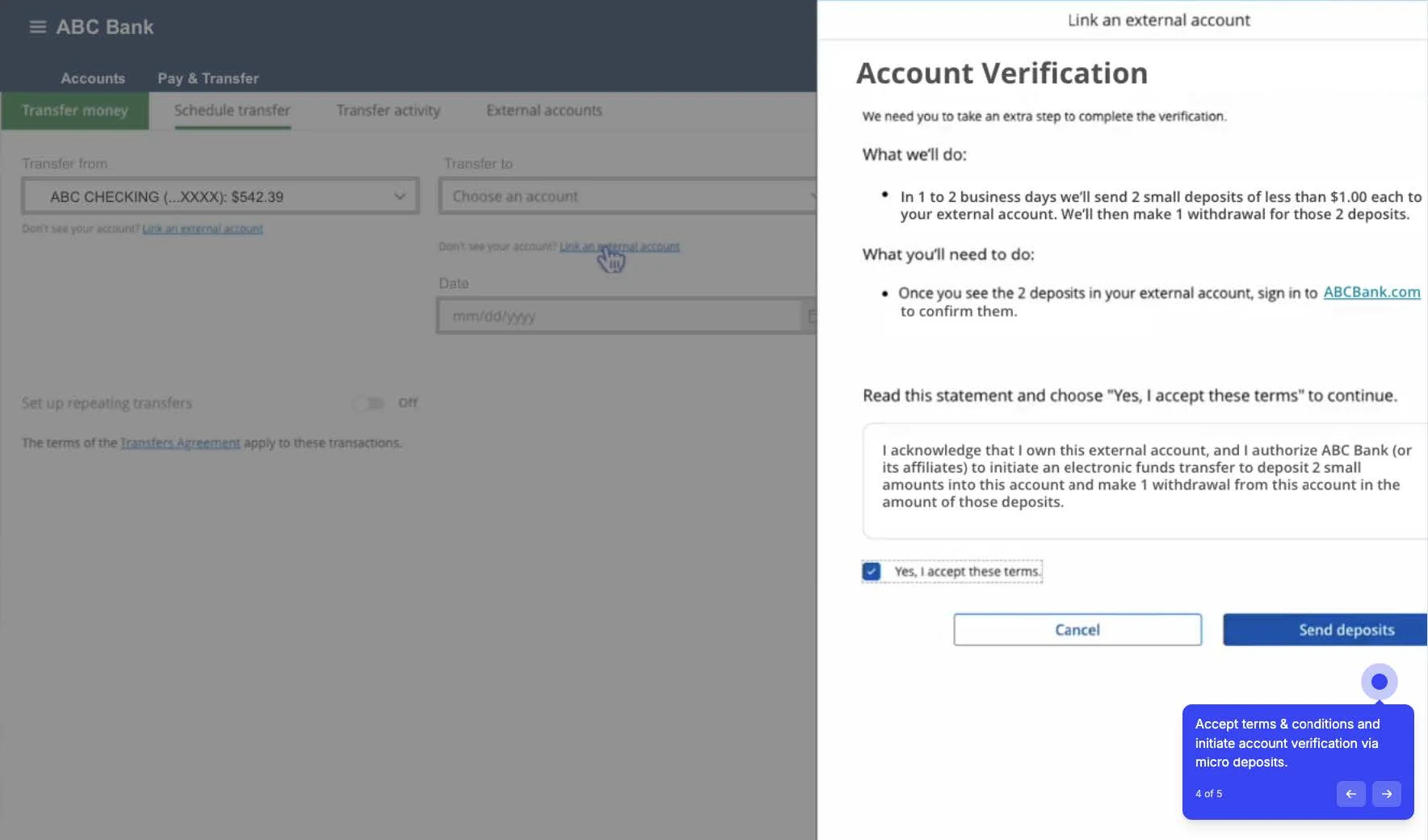Switch to the Transfer activity tab
The image size is (1428, 840).
388,111
